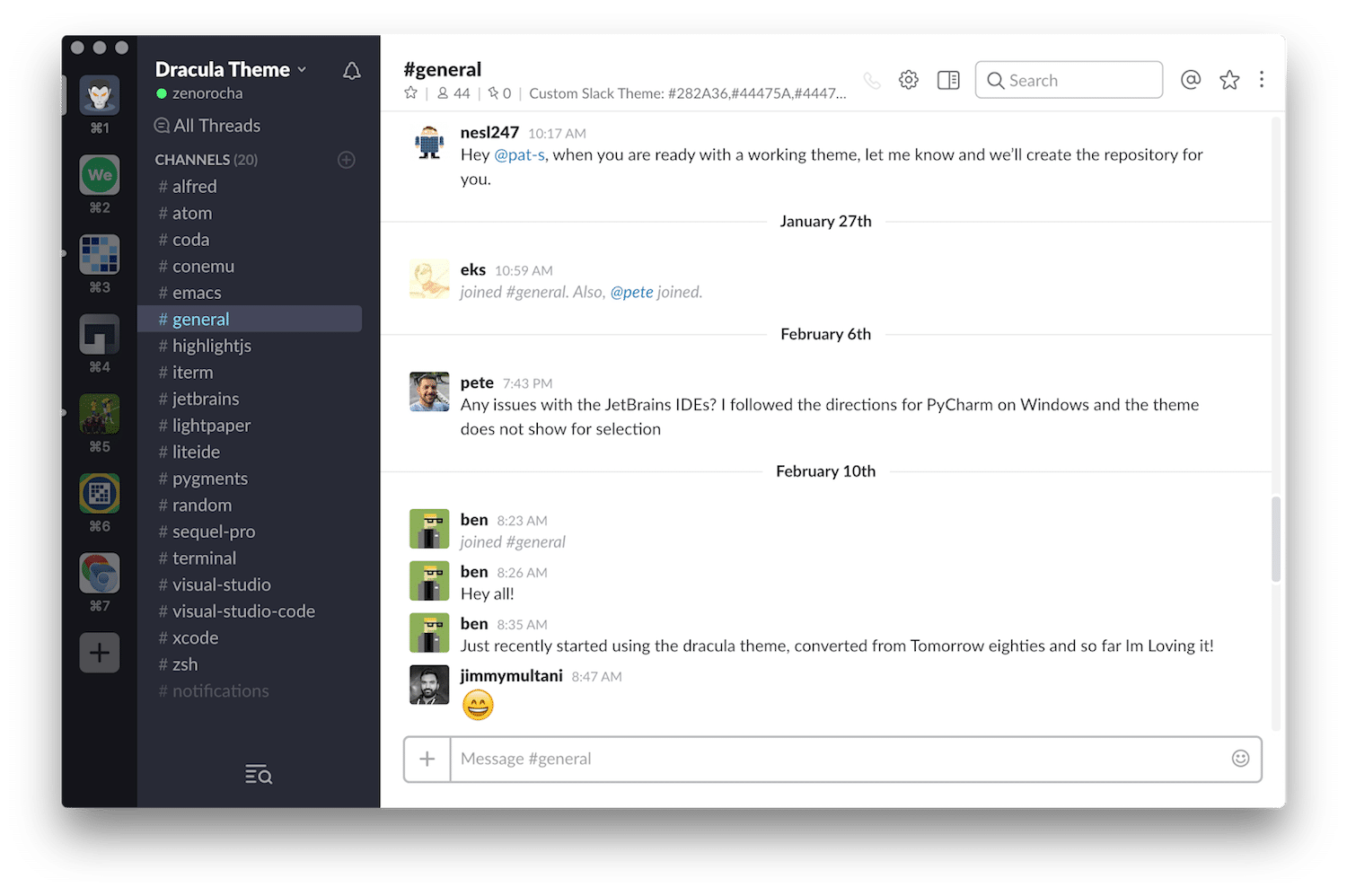Star the #general channel
This screenshot has width=1347, height=896.
point(410,92)
